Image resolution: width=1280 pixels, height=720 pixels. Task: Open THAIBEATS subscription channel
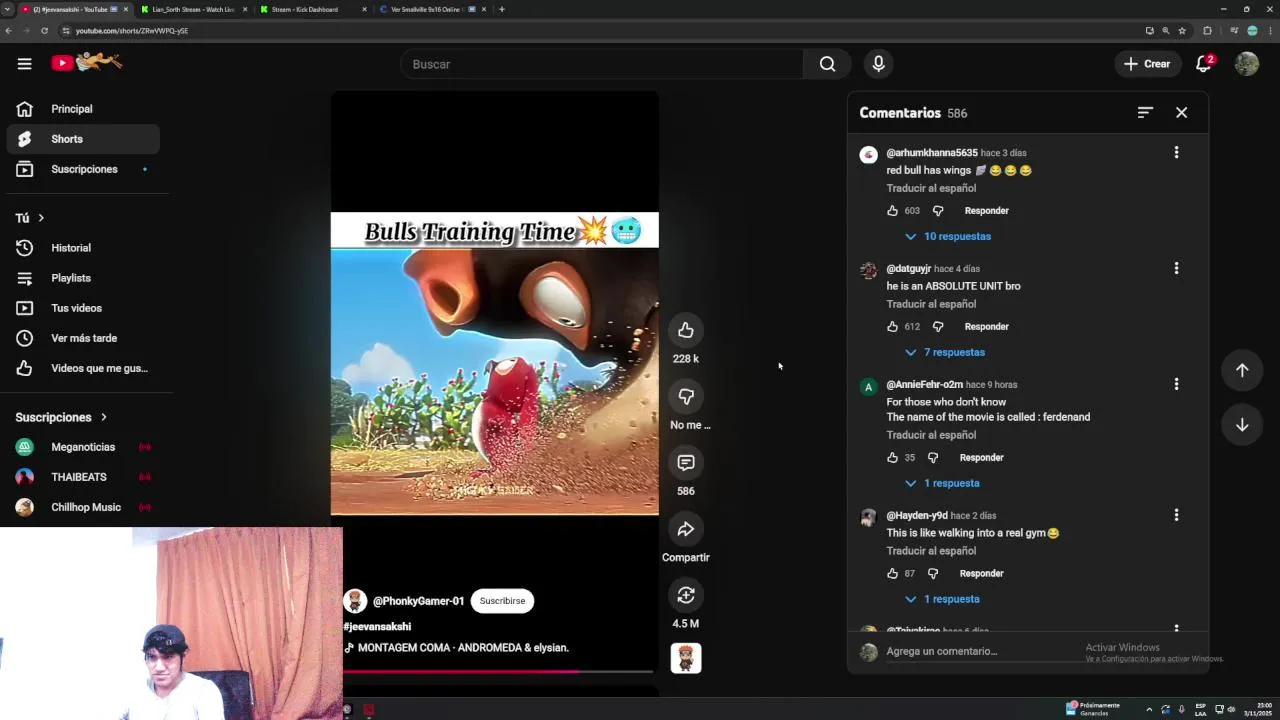point(83,477)
